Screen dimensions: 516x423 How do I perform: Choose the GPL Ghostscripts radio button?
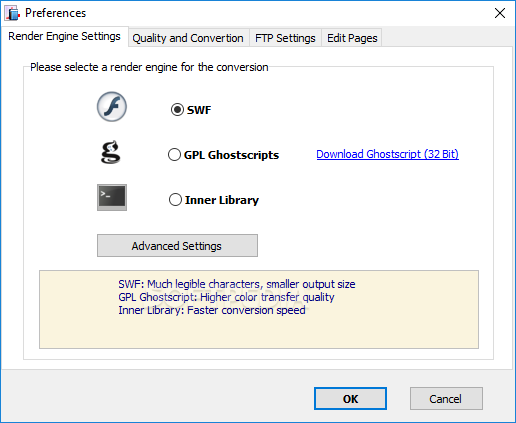click(174, 155)
